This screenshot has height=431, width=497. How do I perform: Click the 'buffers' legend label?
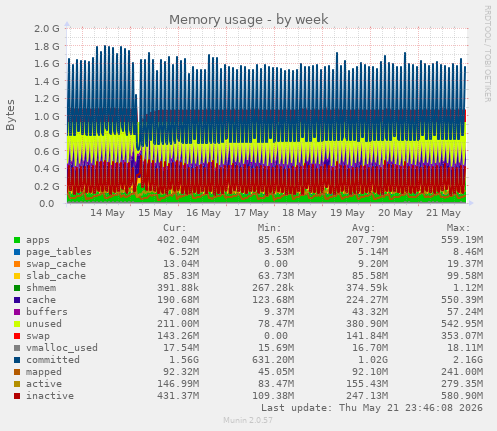click(x=47, y=312)
